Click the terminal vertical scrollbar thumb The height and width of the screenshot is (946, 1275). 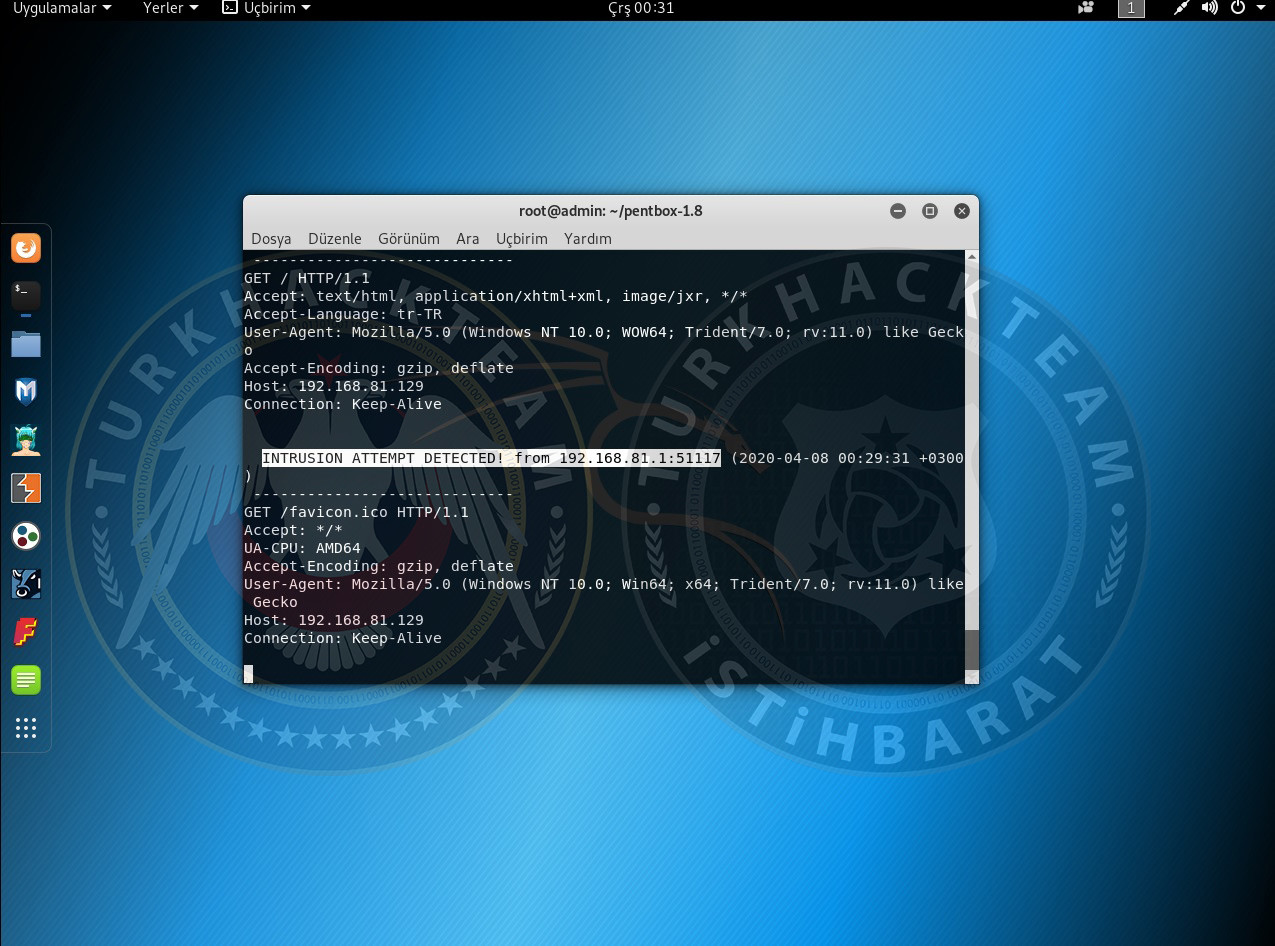(971, 650)
